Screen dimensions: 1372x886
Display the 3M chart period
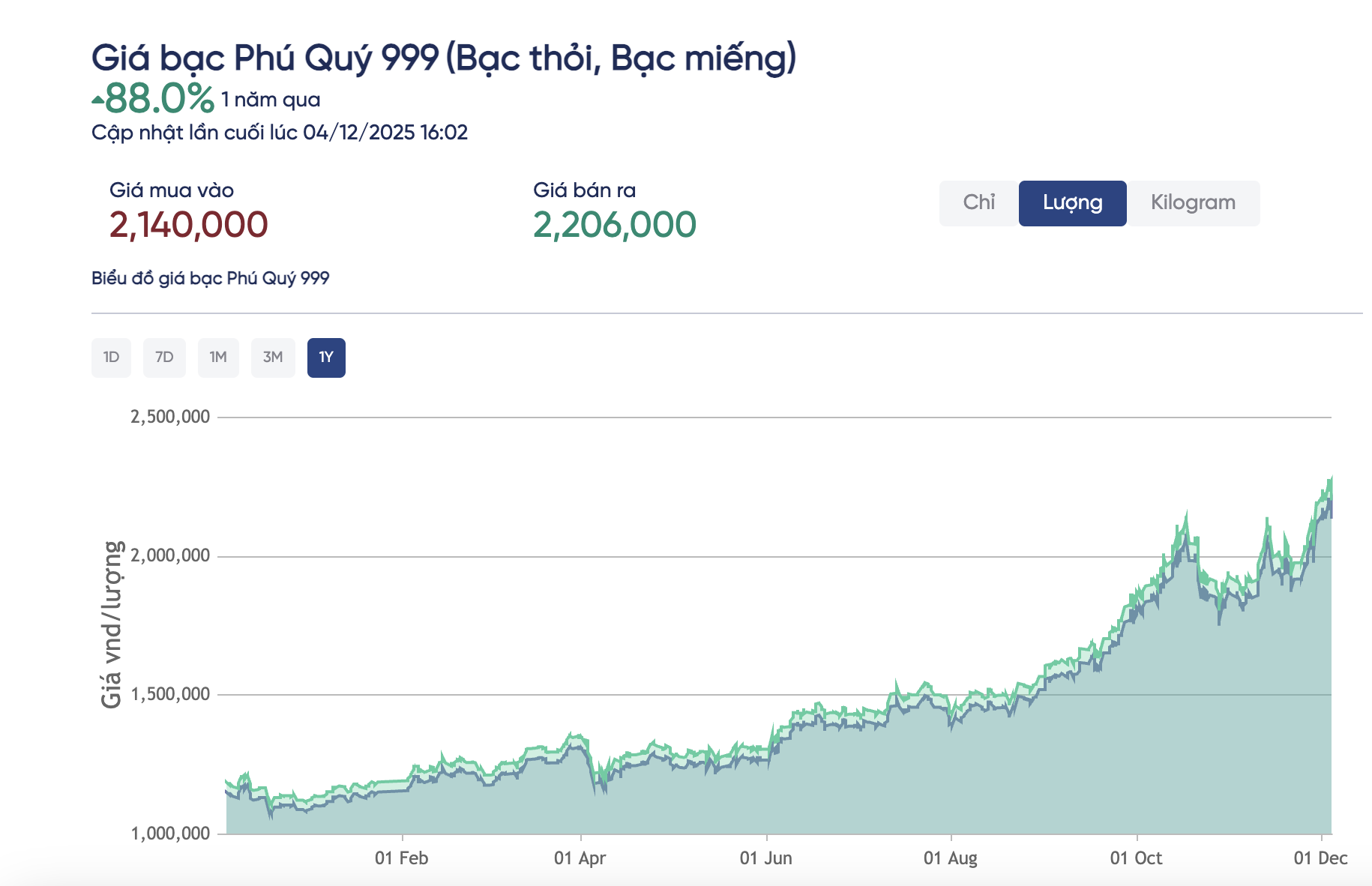coord(273,358)
